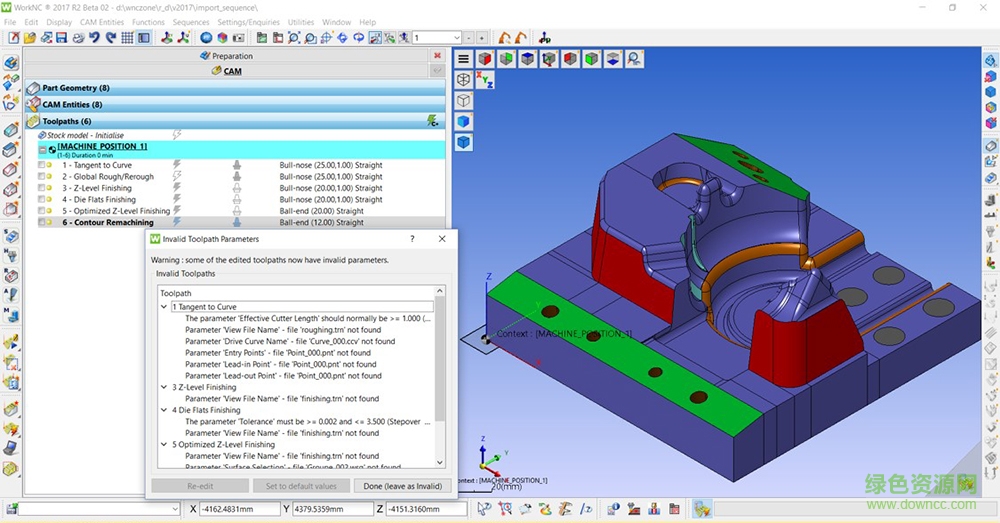Click the Toolpaths lightning calculate icon
The image size is (1000, 523).
(x=432, y=121)
